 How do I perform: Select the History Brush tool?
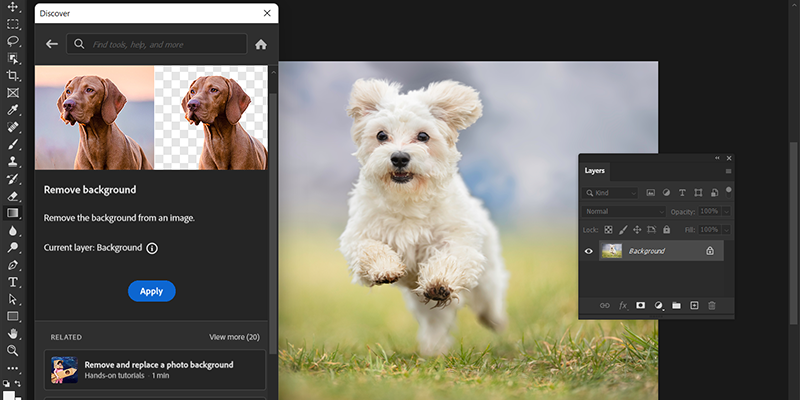coord(13,179)
